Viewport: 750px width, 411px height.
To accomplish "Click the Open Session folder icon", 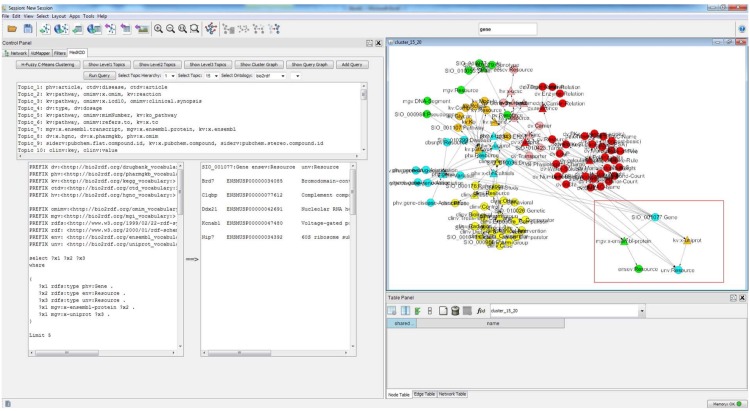I will click(x=11, y=30).
